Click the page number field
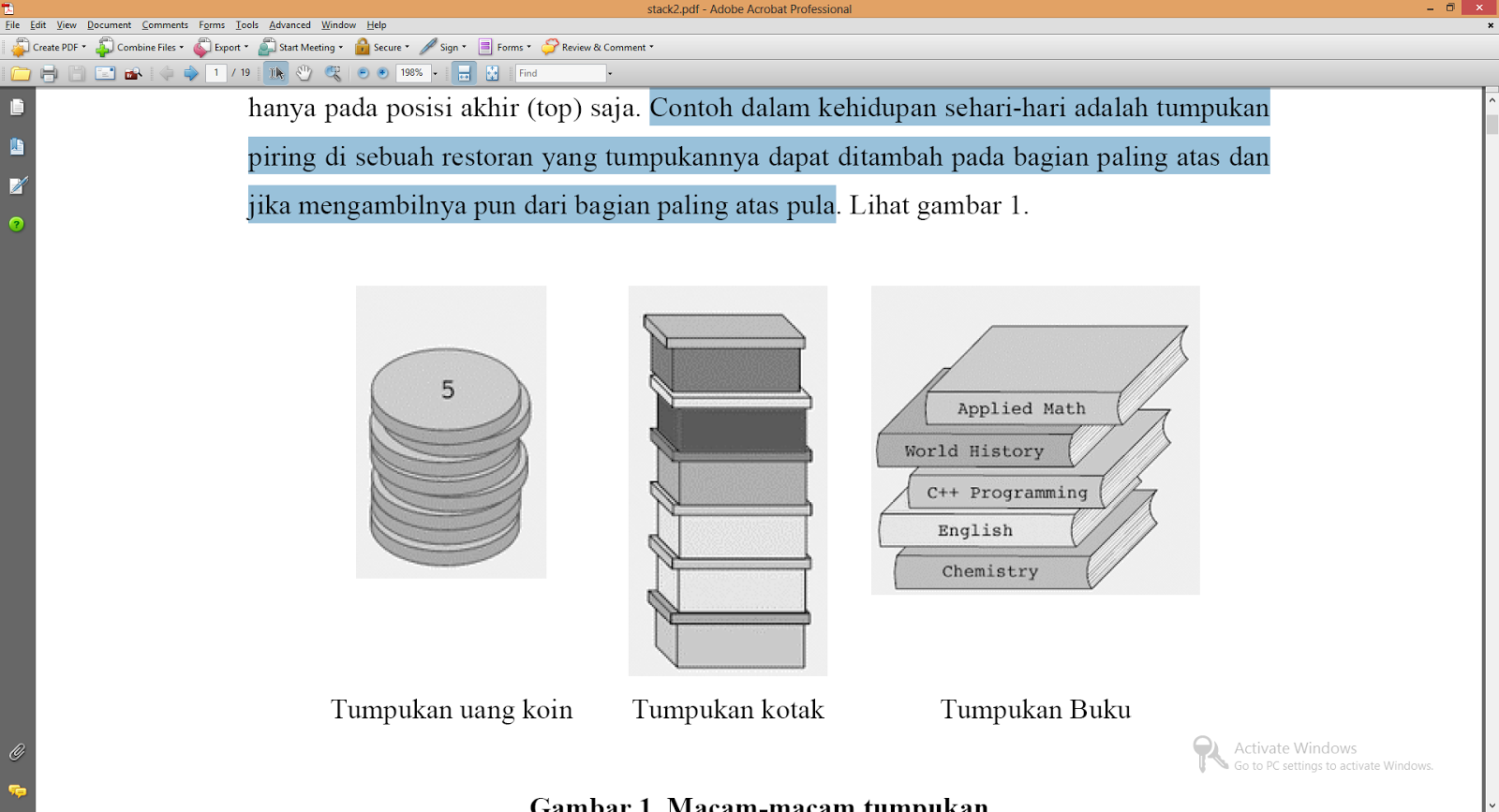This screenshot has height=812, width=1499. 216,73
